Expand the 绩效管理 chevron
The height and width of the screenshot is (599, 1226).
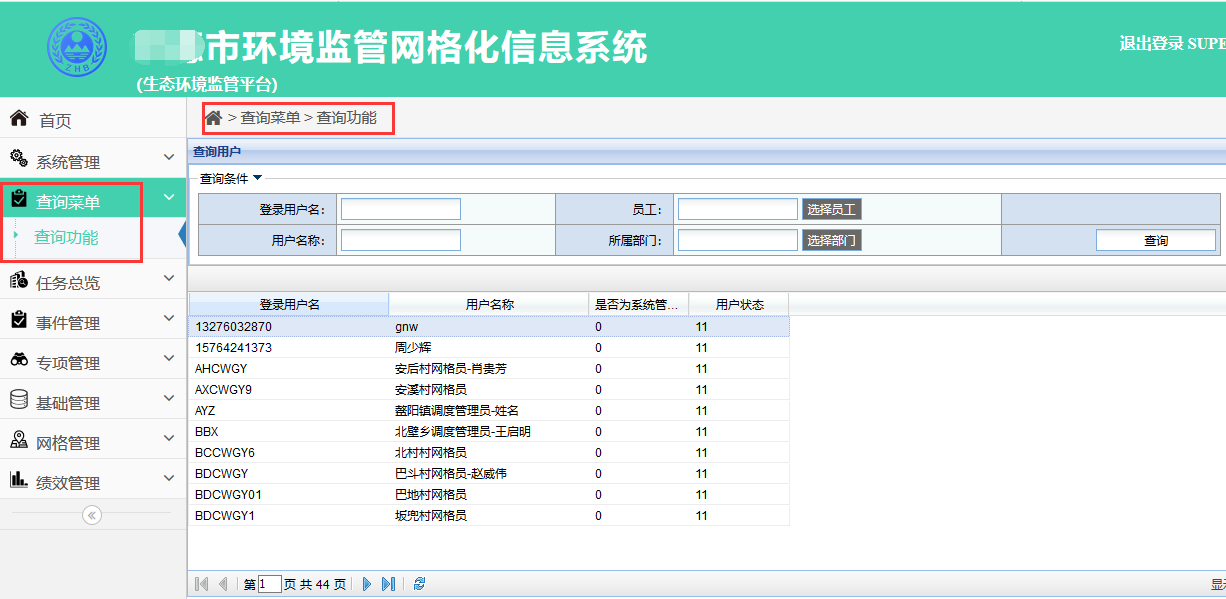pos(168,478)
